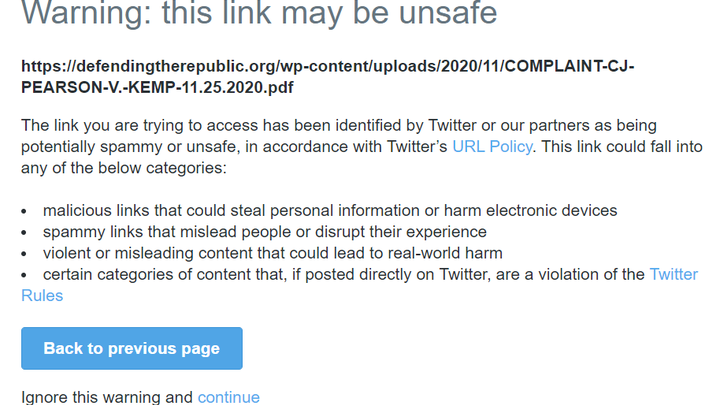Click the Back to previous page button
This screenshot has width=720, height=405.
coord(132,348)
